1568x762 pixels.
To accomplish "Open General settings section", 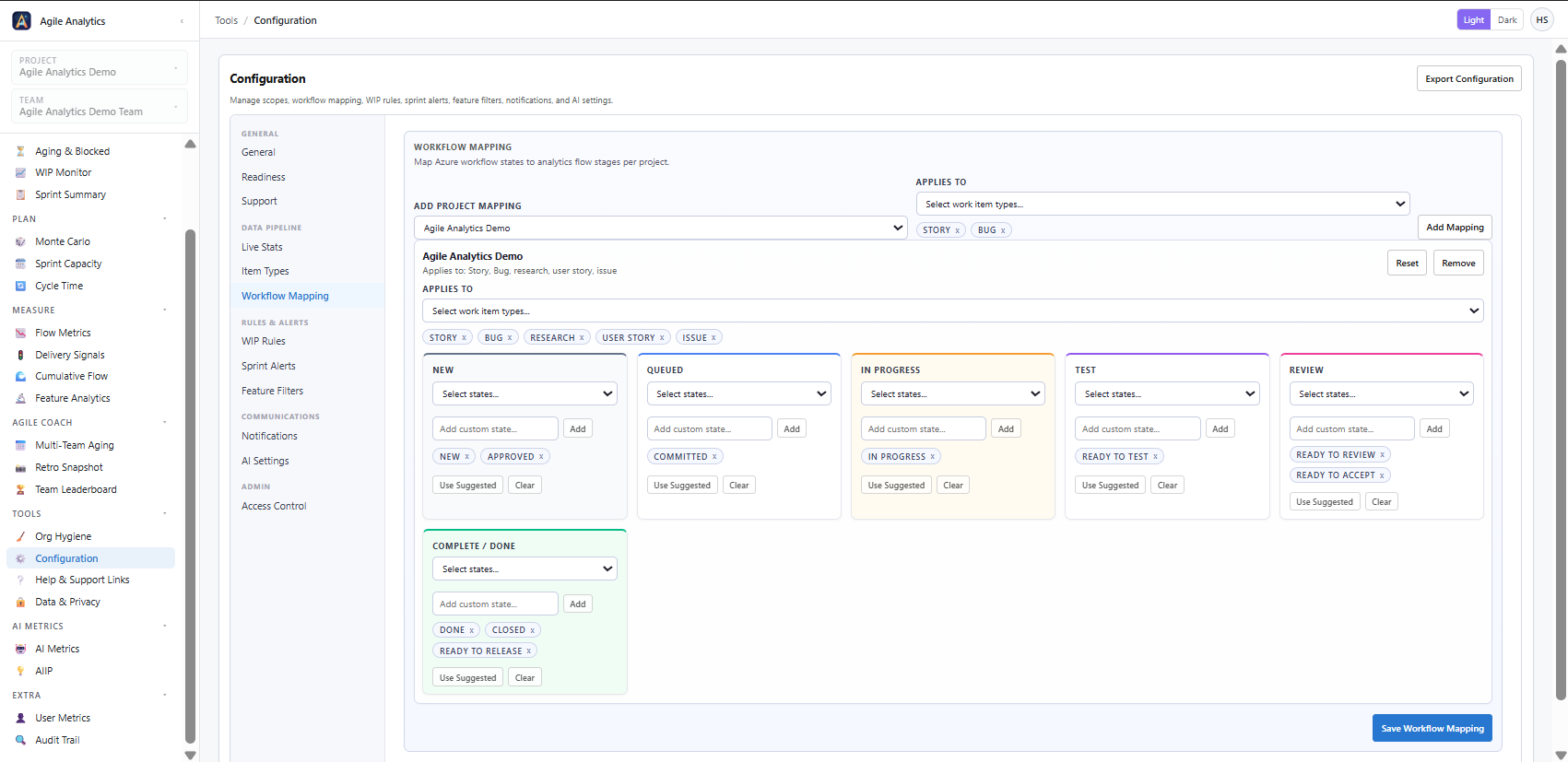I will pyautogui.click(x=258, y=152).
